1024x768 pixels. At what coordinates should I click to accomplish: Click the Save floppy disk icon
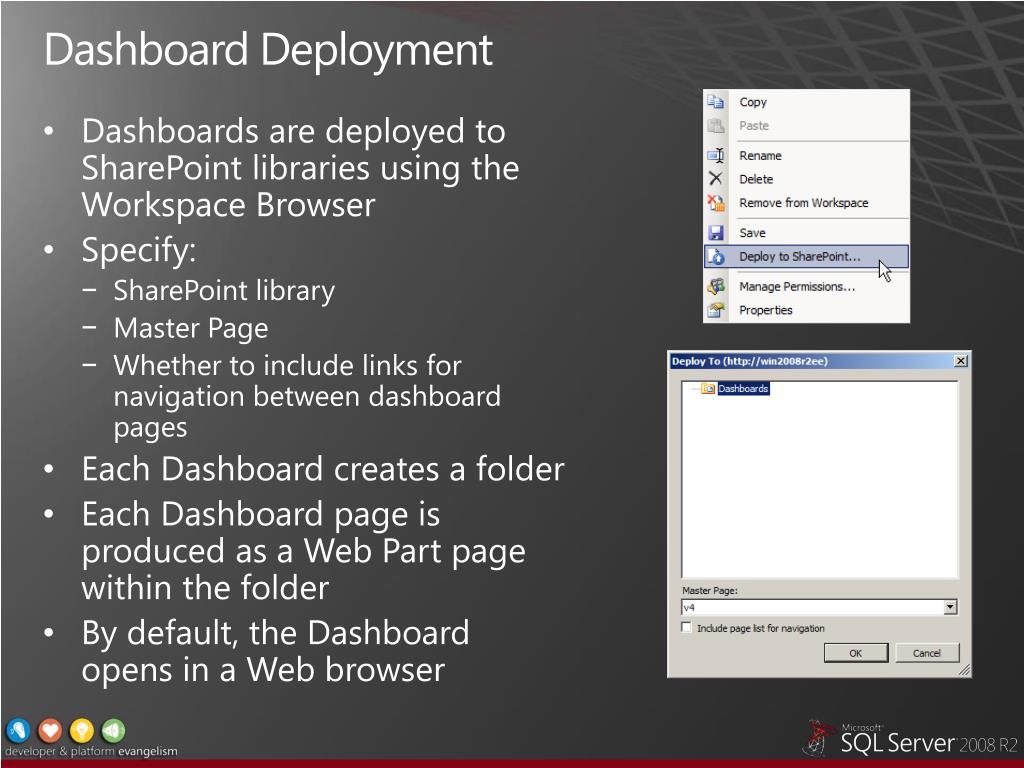coord(716,232)
